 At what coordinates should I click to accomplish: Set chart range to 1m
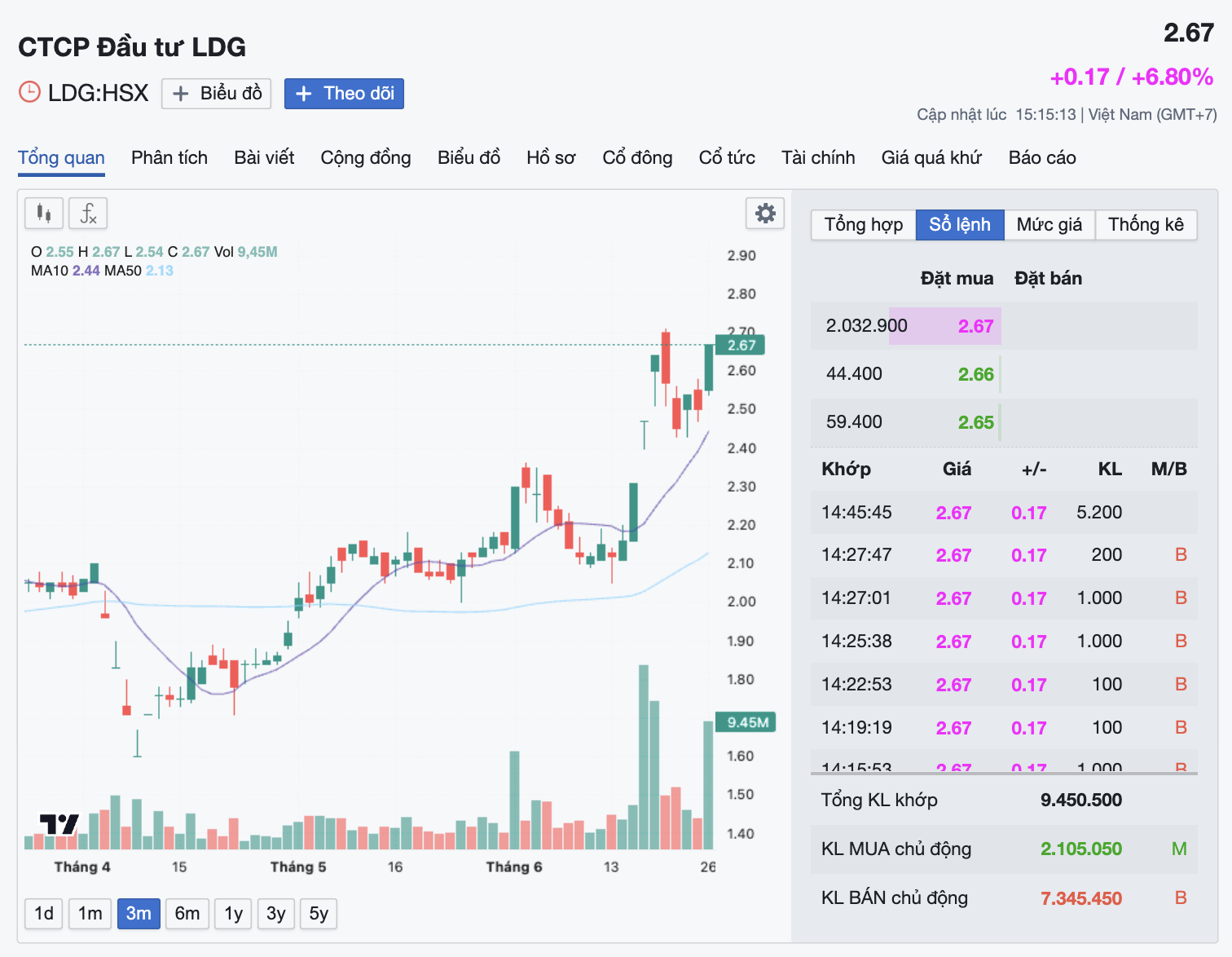click(x=90, y=914)
